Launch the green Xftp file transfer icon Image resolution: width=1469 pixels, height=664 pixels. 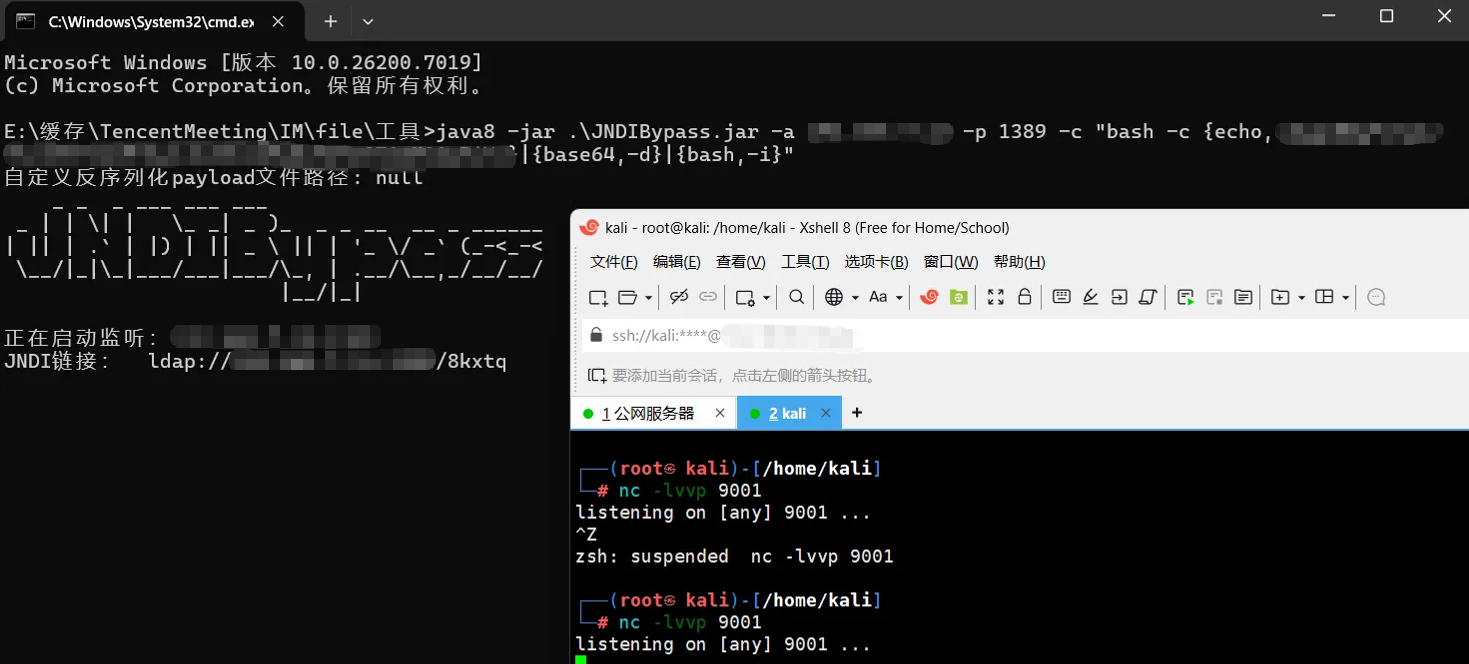[959, 297]
